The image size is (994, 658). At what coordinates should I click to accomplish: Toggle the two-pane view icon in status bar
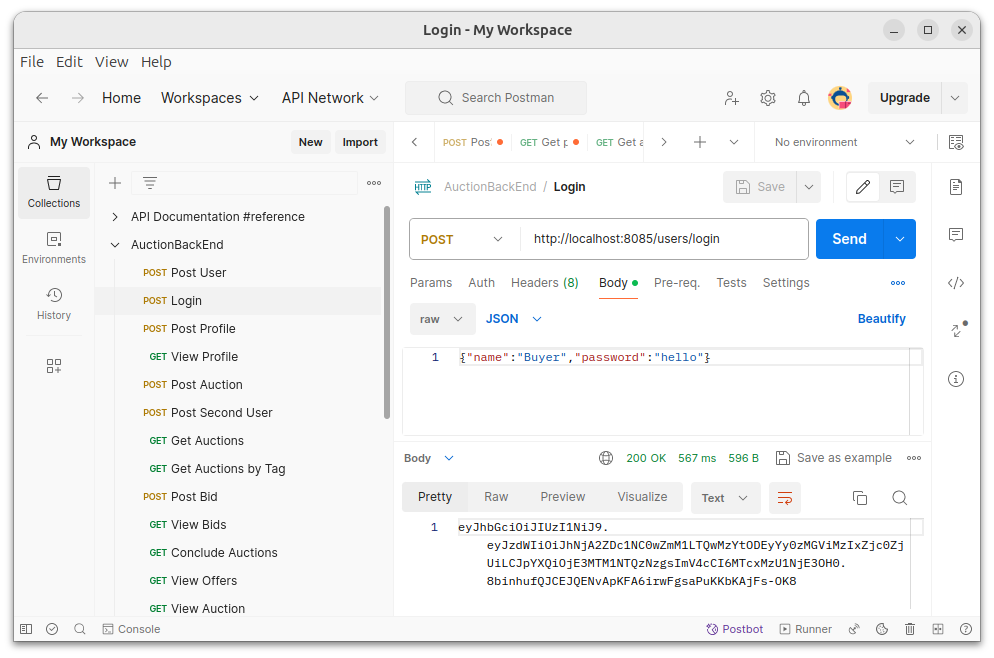click(x=938, y=629)
